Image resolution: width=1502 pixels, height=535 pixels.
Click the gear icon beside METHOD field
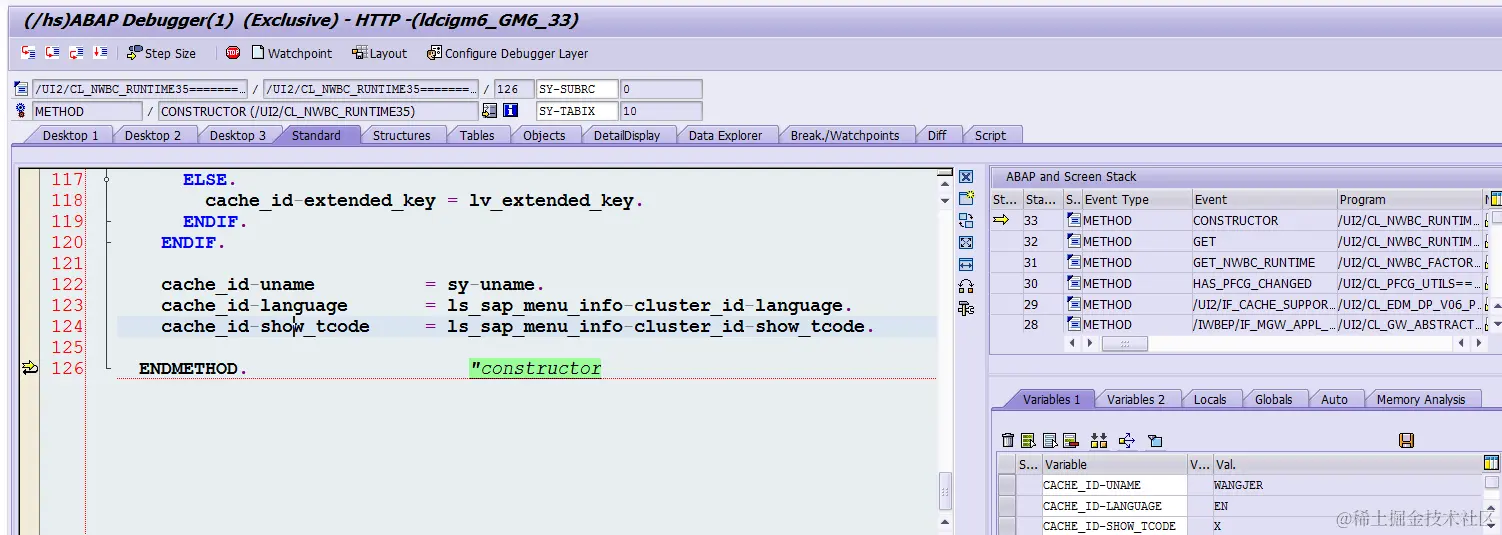point(21,111)
